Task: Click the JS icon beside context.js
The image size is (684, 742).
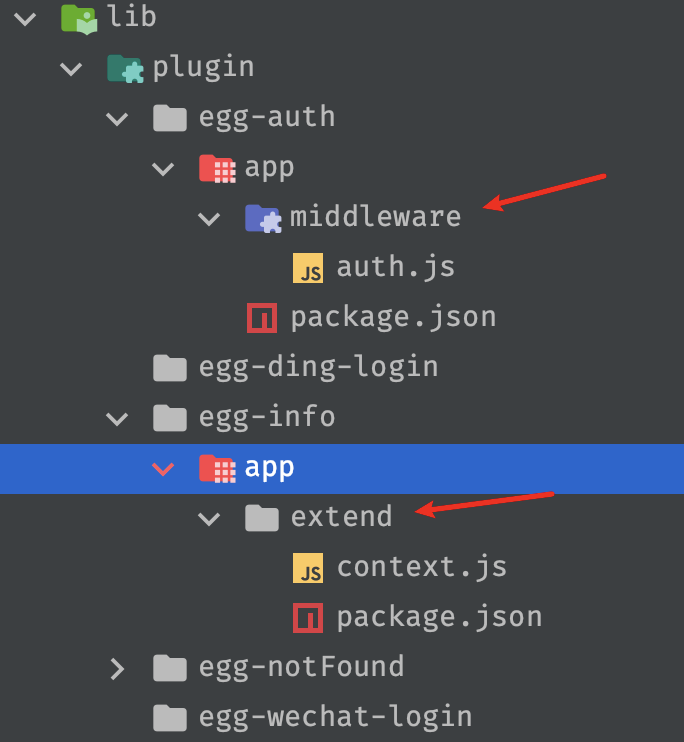Action: [309, 567]
